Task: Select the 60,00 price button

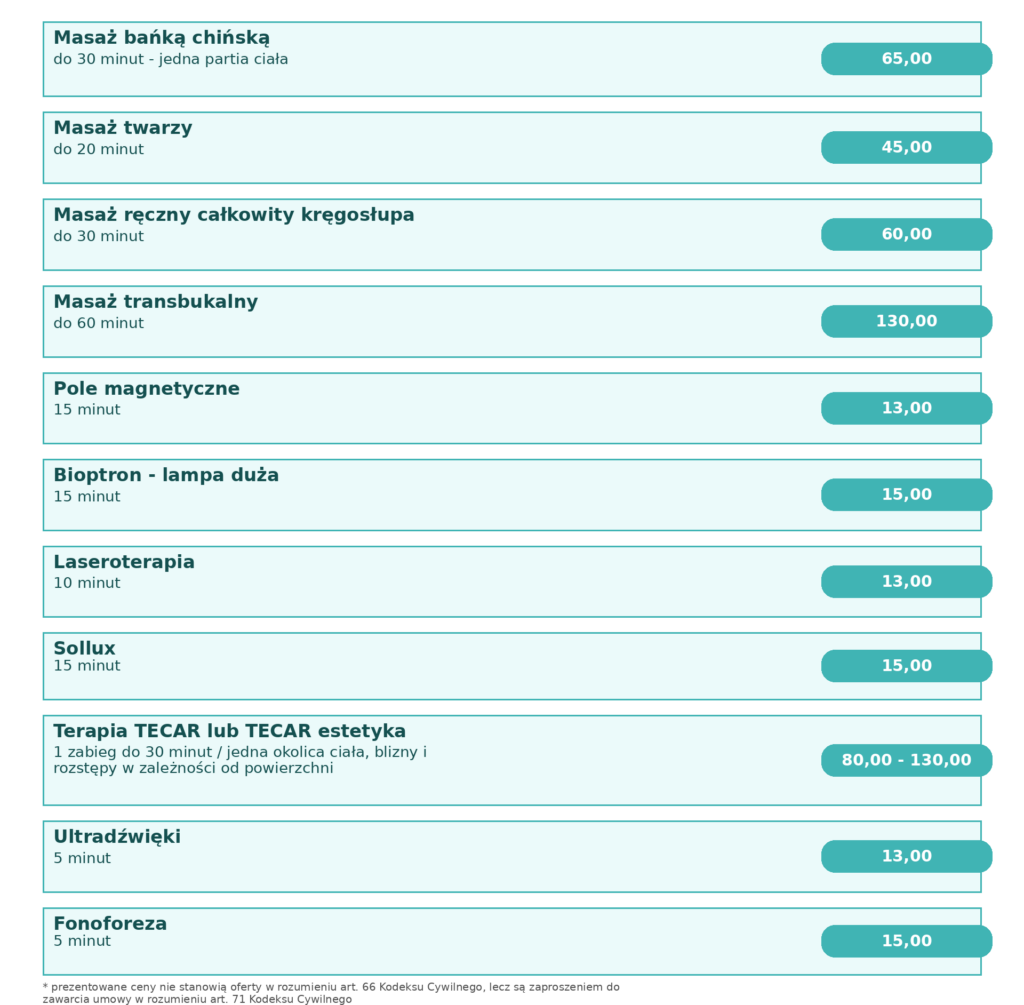Action: pyautogui.click(x=906, y=234)
